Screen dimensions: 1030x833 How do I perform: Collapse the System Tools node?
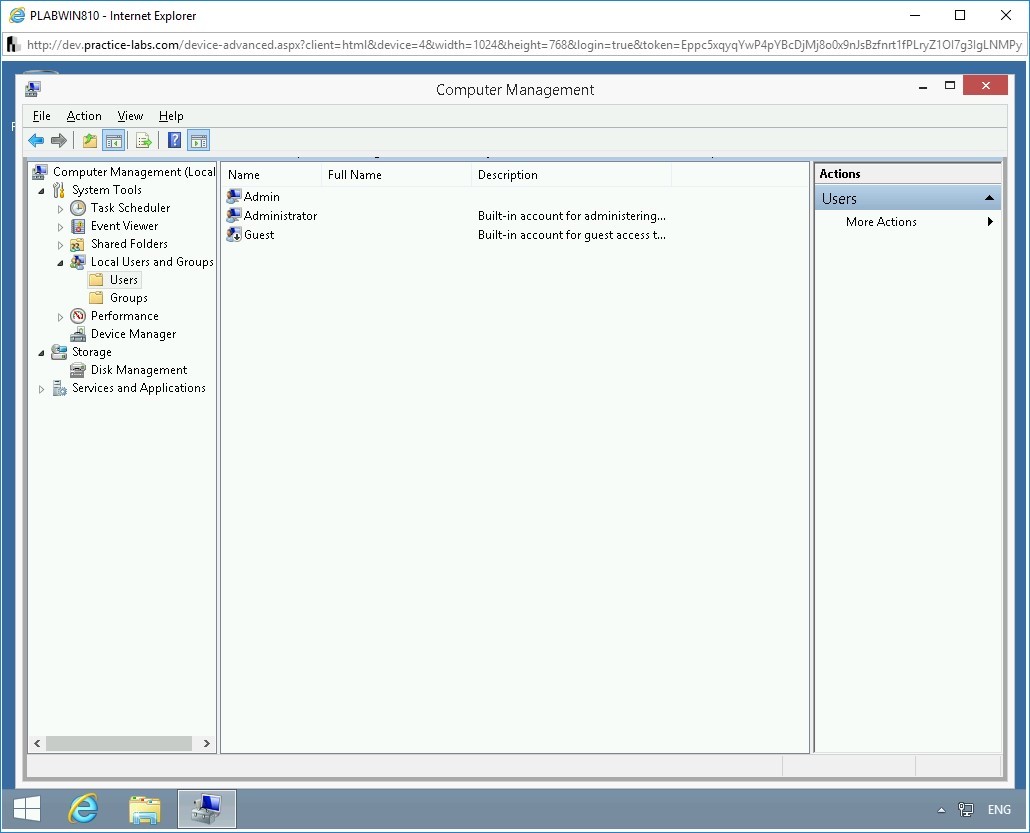click(40, 190)
